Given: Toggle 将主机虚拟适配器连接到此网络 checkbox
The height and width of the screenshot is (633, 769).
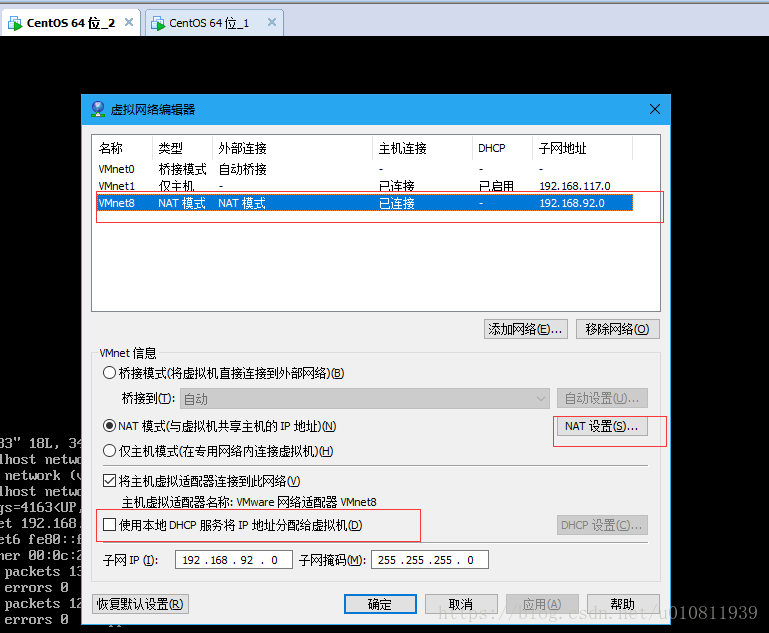Looking at the screenshot, I should click(x=109, y=481).
